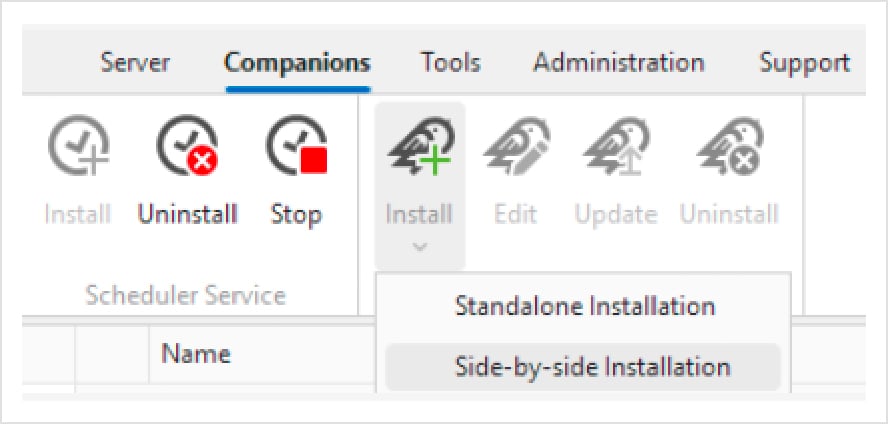Click the bird Install icon with green plus
This screenshot has width=888, height=424.
point(420,147)
